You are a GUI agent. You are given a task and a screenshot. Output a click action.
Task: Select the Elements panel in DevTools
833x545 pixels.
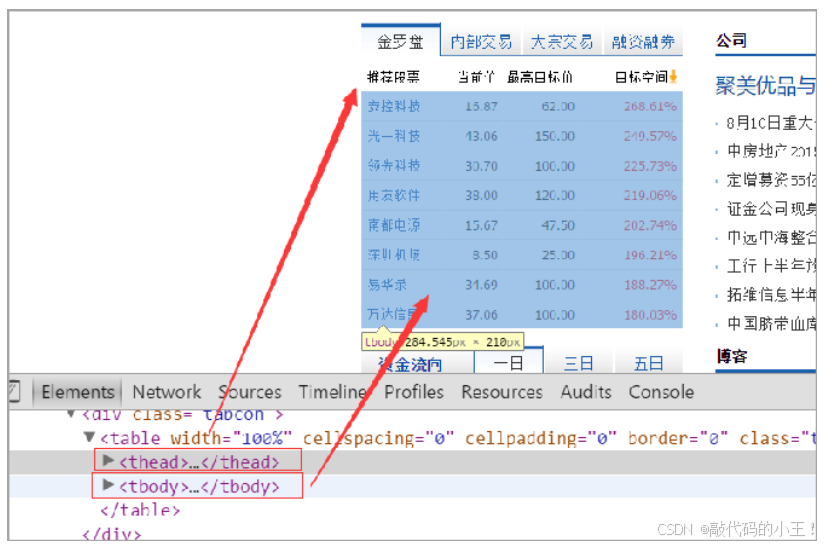(78, 392)
